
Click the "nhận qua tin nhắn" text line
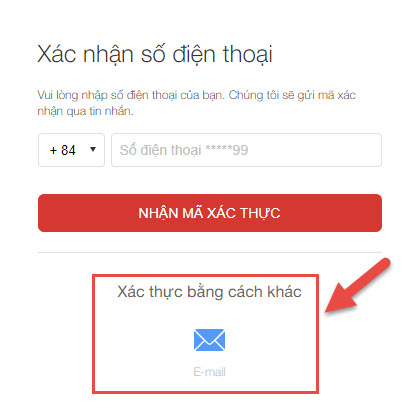pyautogui.click(x=85, y=111)
